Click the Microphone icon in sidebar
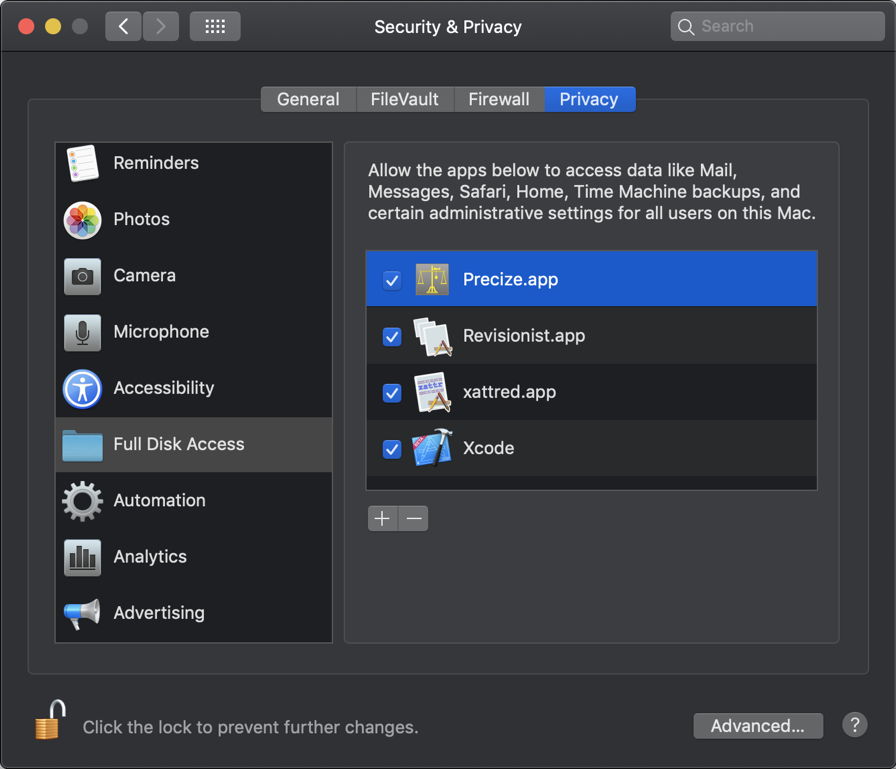 click(x=82, y=332)
